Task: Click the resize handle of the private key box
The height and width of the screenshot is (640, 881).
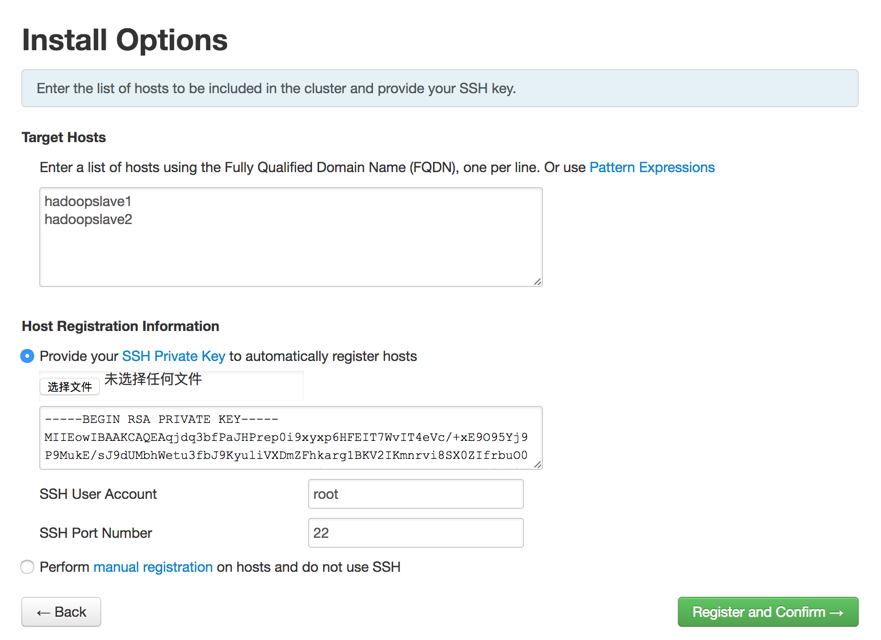Action: [x=537, y=463]
